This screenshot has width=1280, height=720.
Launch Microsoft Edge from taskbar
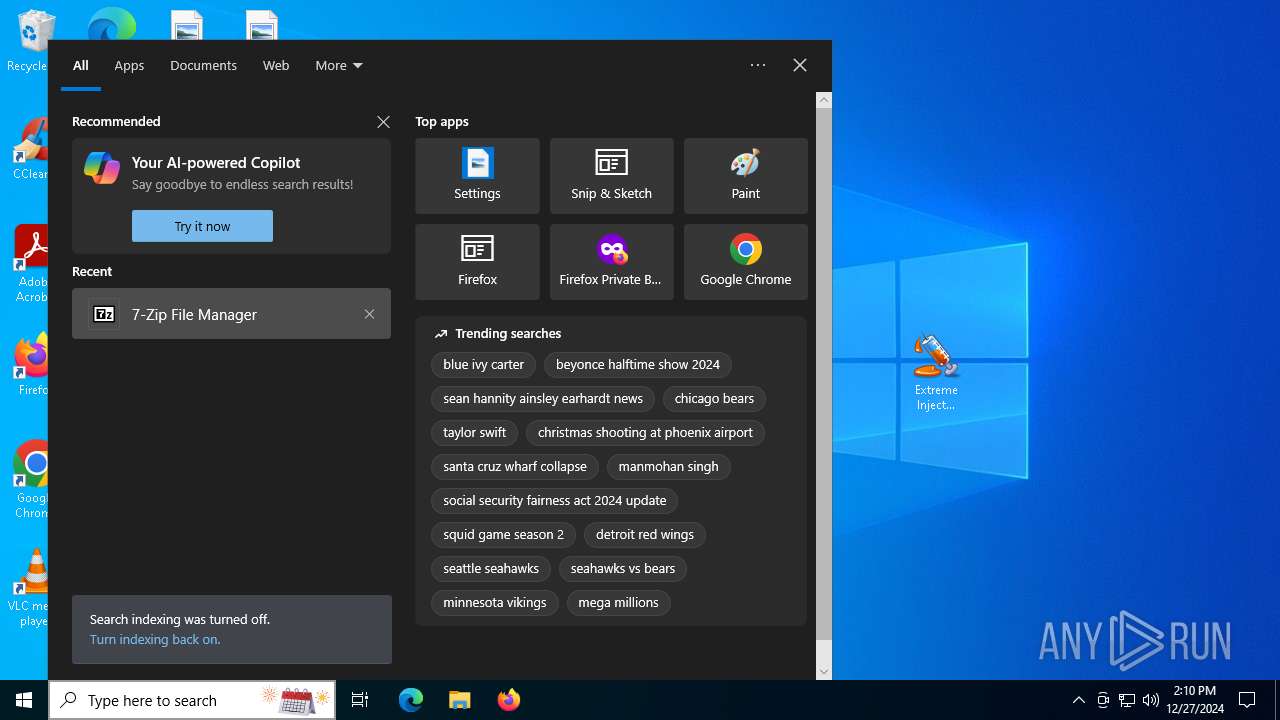pos(411,700)
